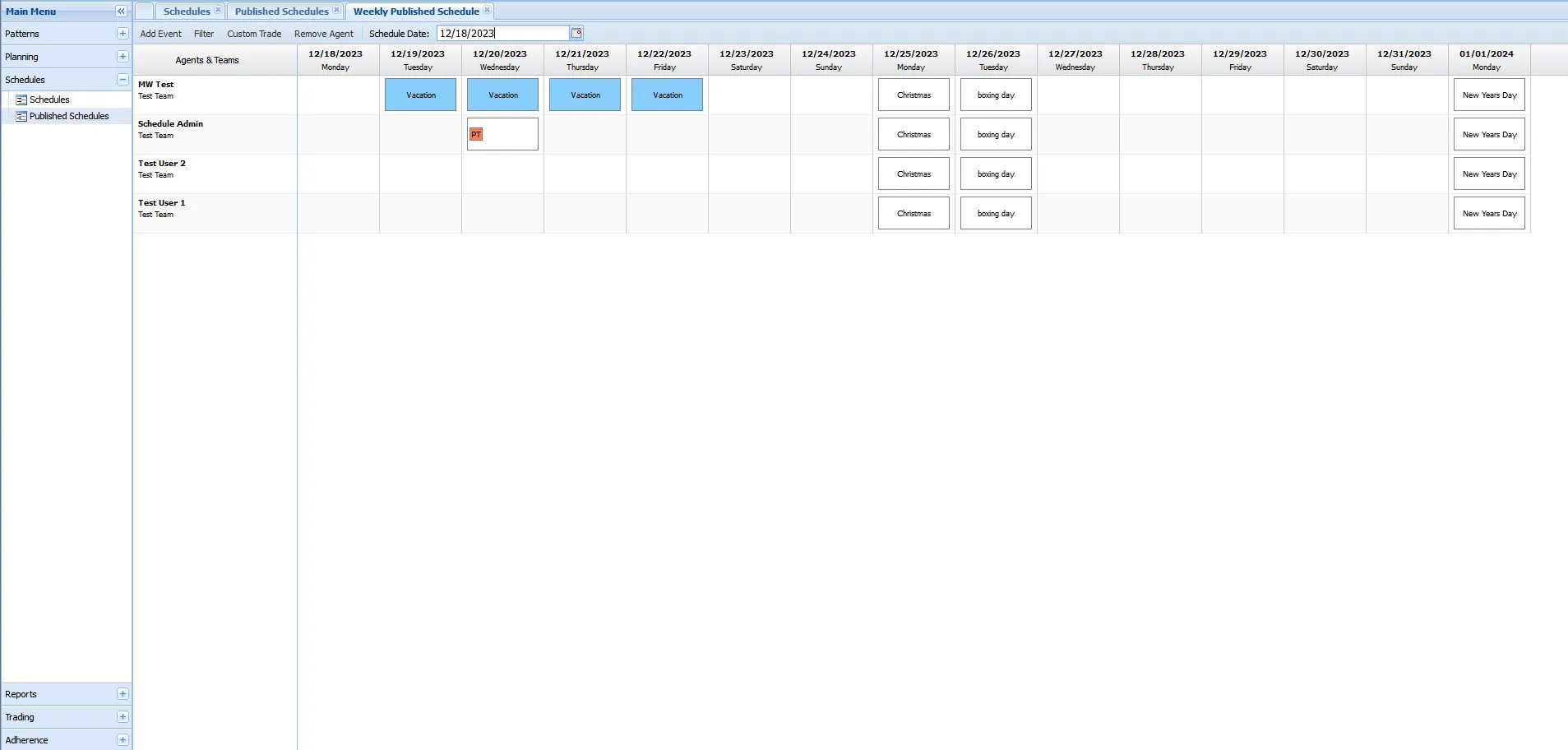Click Custom Trade button

coord(254,34)
